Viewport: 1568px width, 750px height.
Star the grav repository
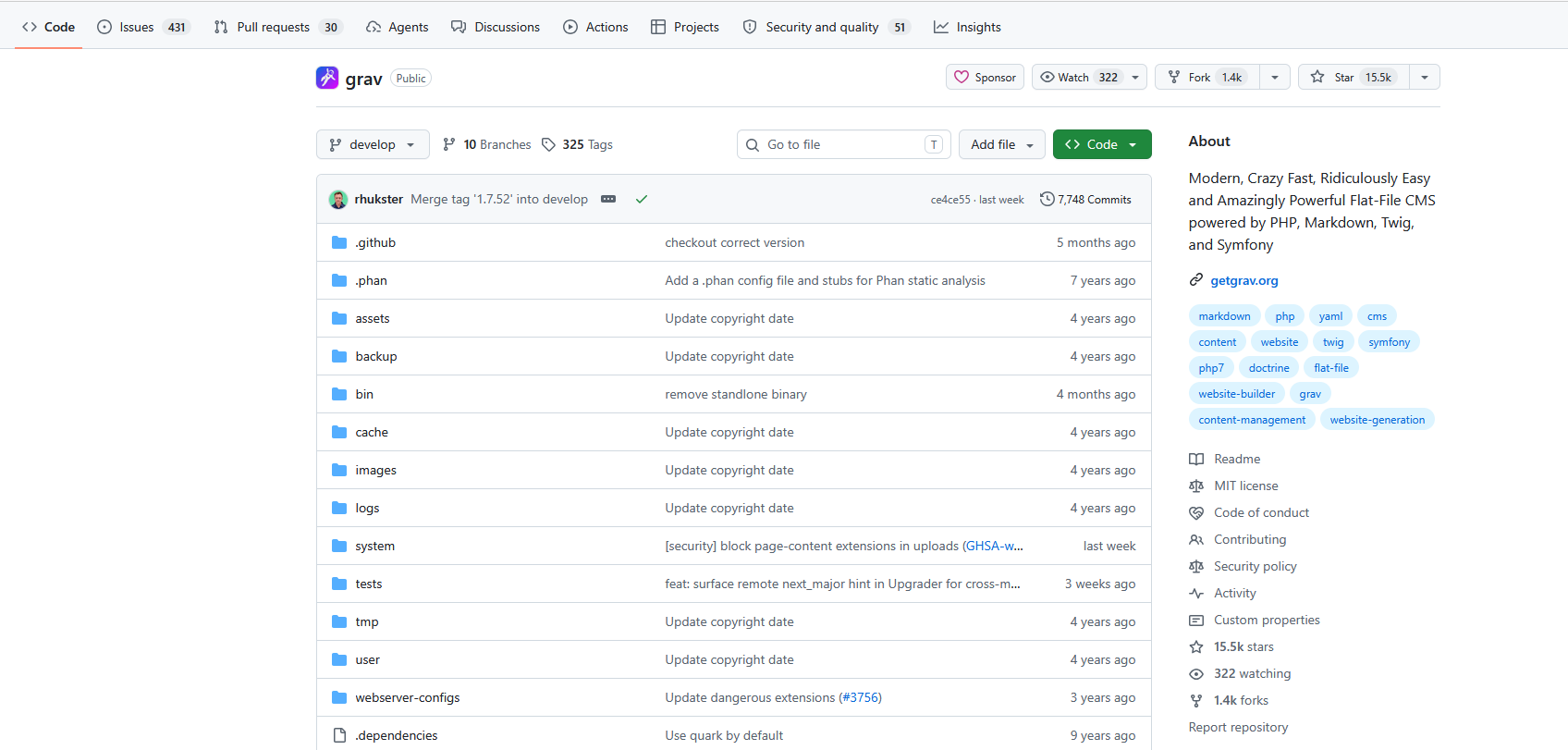coord(1354,77)
